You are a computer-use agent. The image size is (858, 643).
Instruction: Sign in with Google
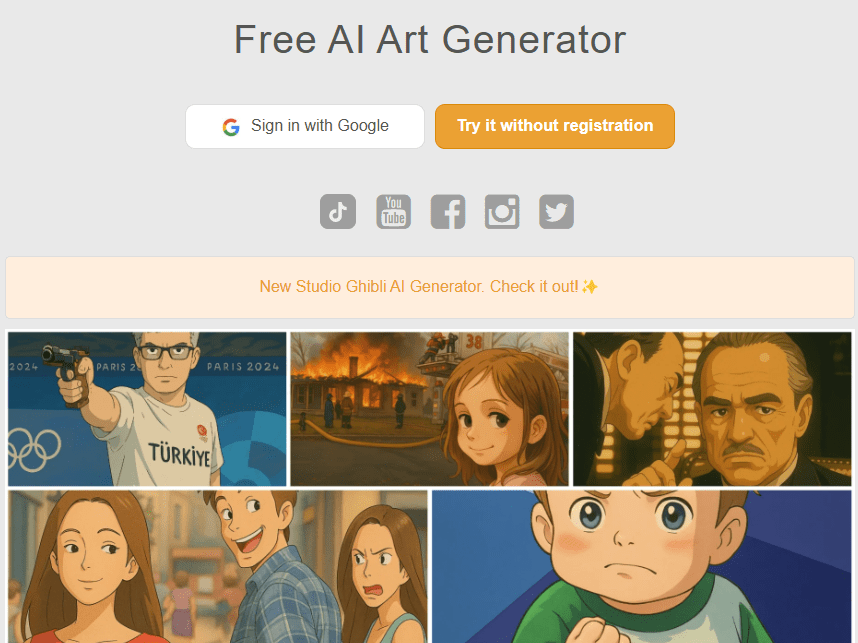[x=305, y=126]
